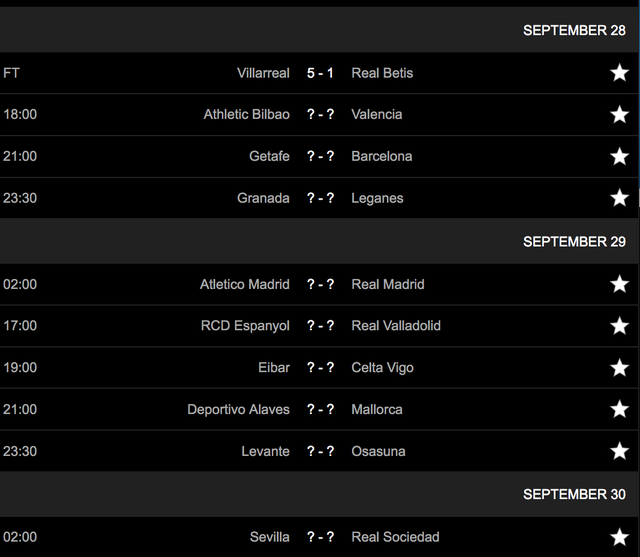
Task: Select the September 30 date header
Action: [x=574, y=494]
